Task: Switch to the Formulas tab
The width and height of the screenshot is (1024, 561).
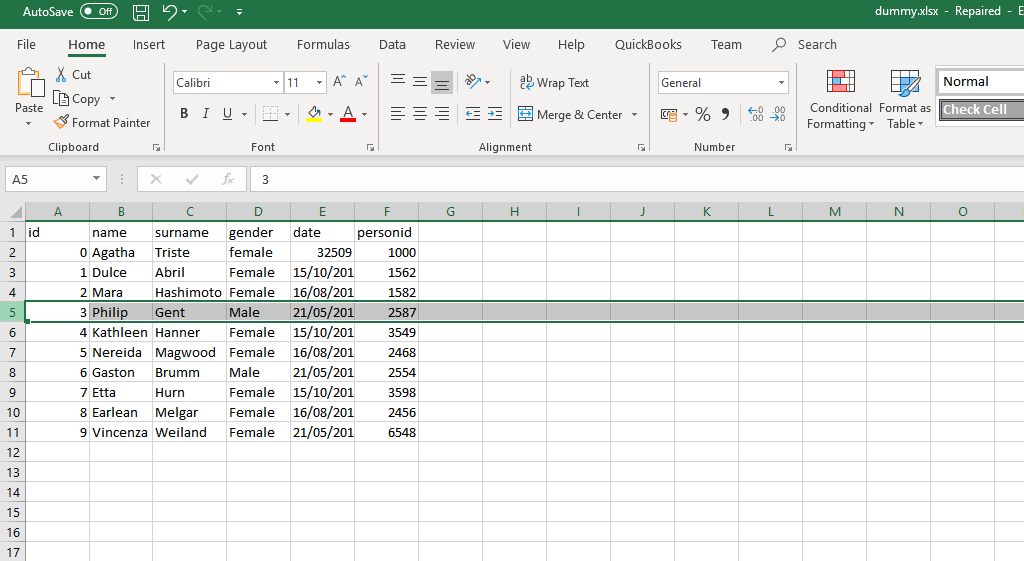Action: [323, 44]
